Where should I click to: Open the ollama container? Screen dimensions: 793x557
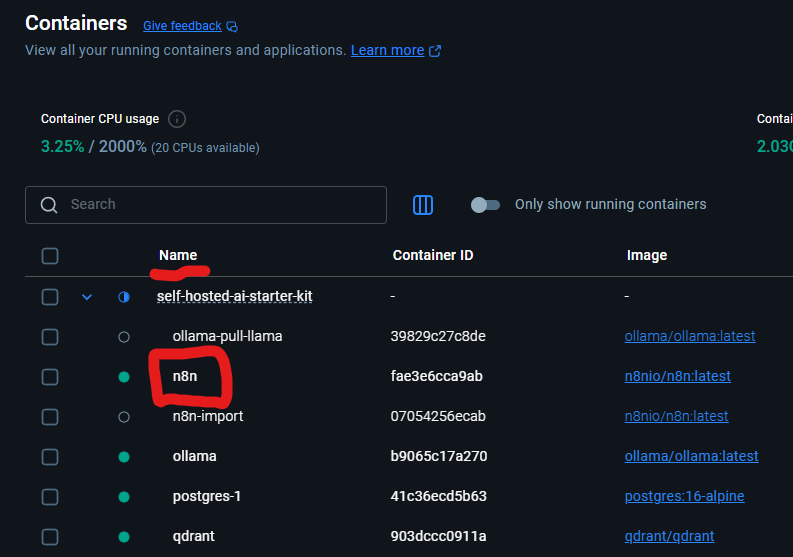[195, 456]
